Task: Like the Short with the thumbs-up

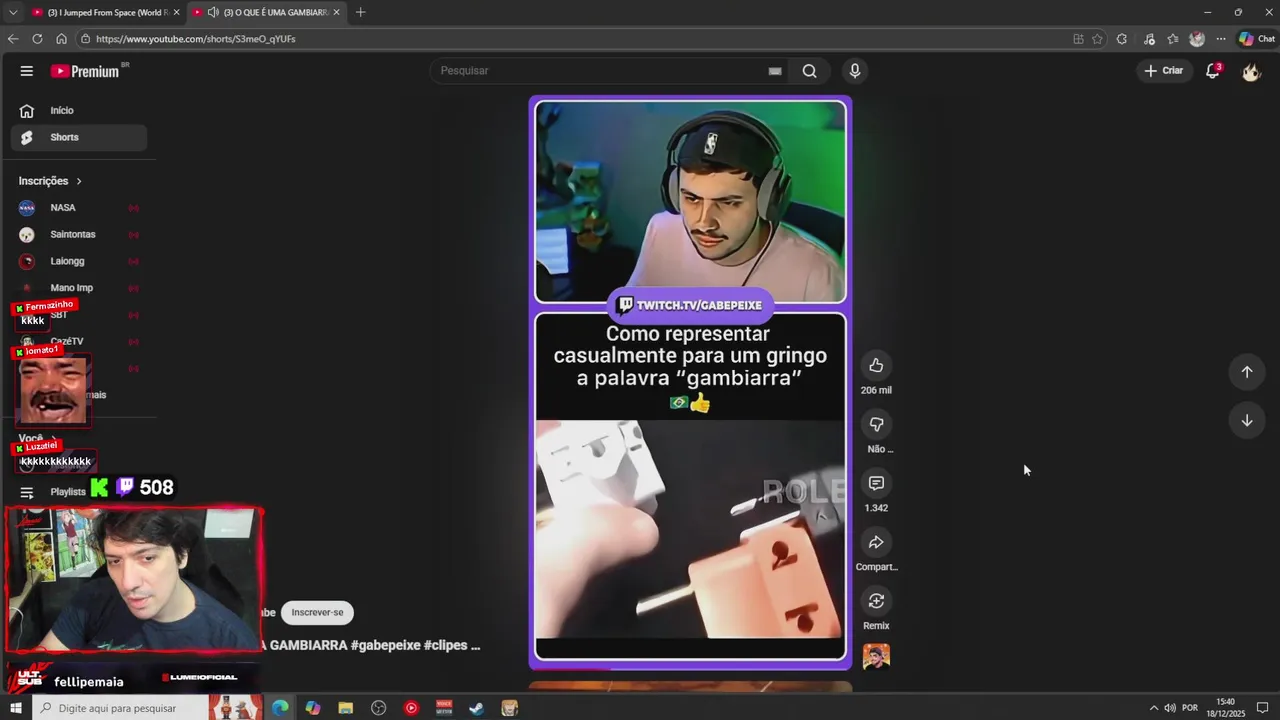Action: point(876,366)
